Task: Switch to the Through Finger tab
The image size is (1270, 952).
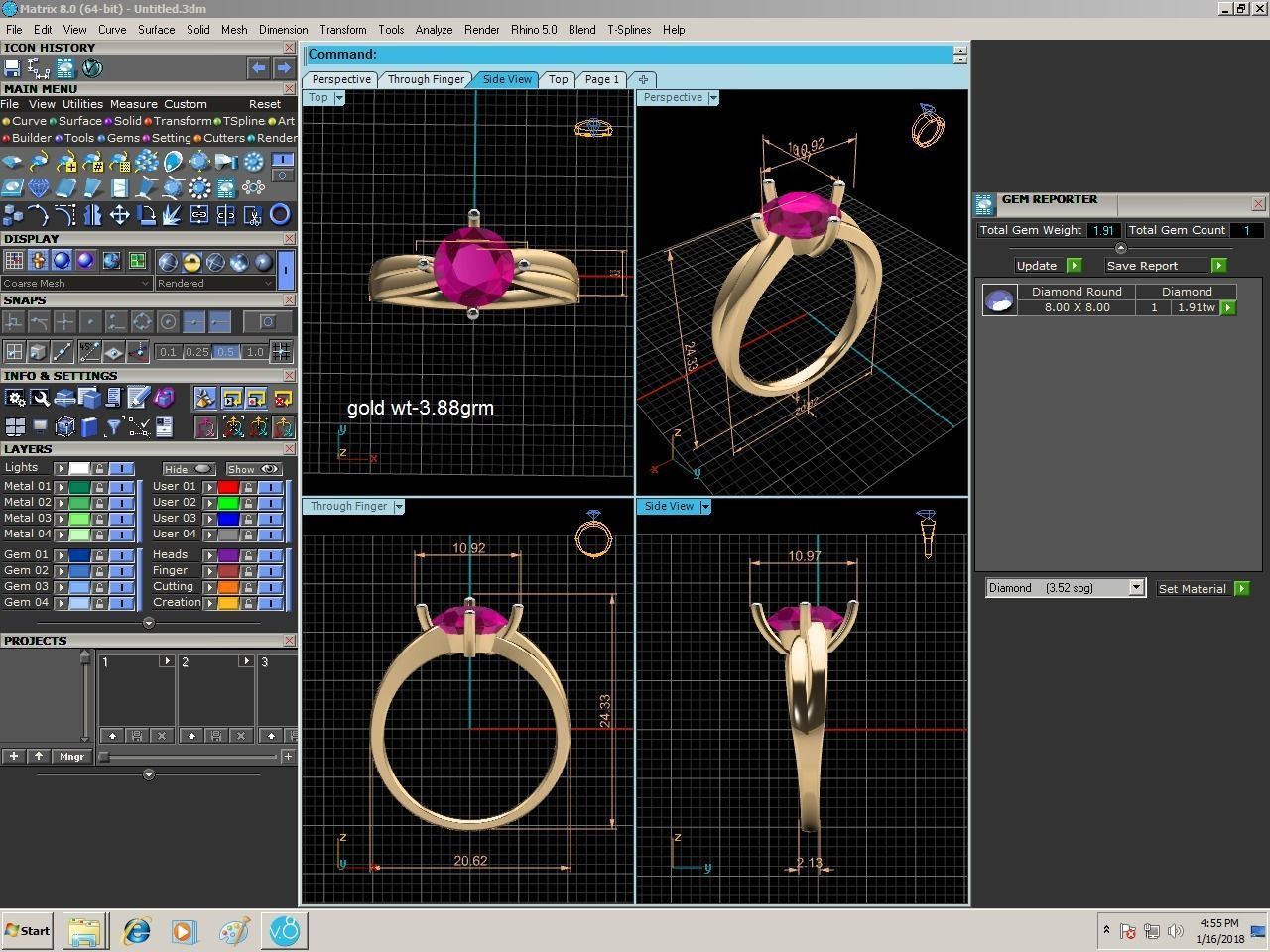Action: coord(426,79)
